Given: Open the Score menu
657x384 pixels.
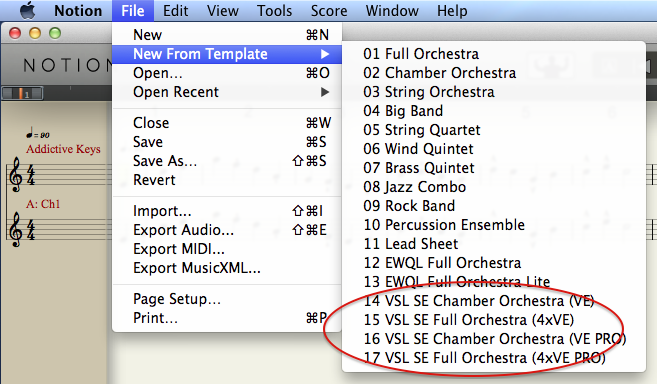Looking at the screenshot, I should click(329, 10).
